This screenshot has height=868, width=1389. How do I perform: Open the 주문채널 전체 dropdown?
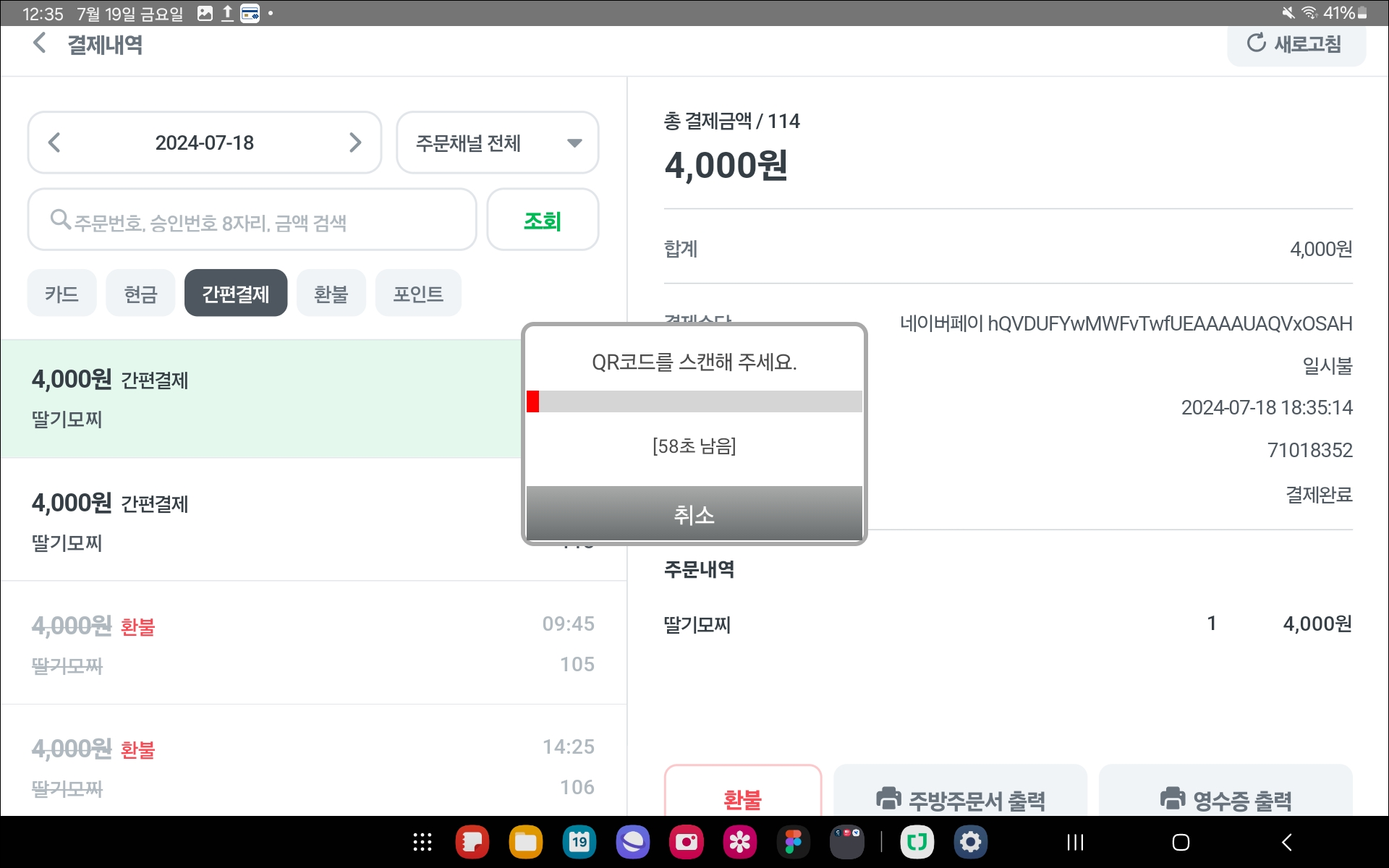pyautogui.click(x=498, y=142)
